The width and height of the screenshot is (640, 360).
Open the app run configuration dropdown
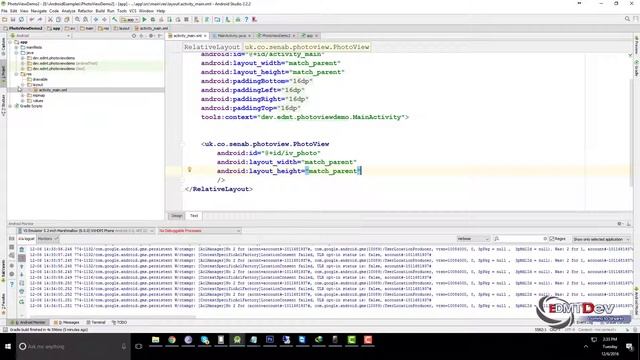[130, 19]
